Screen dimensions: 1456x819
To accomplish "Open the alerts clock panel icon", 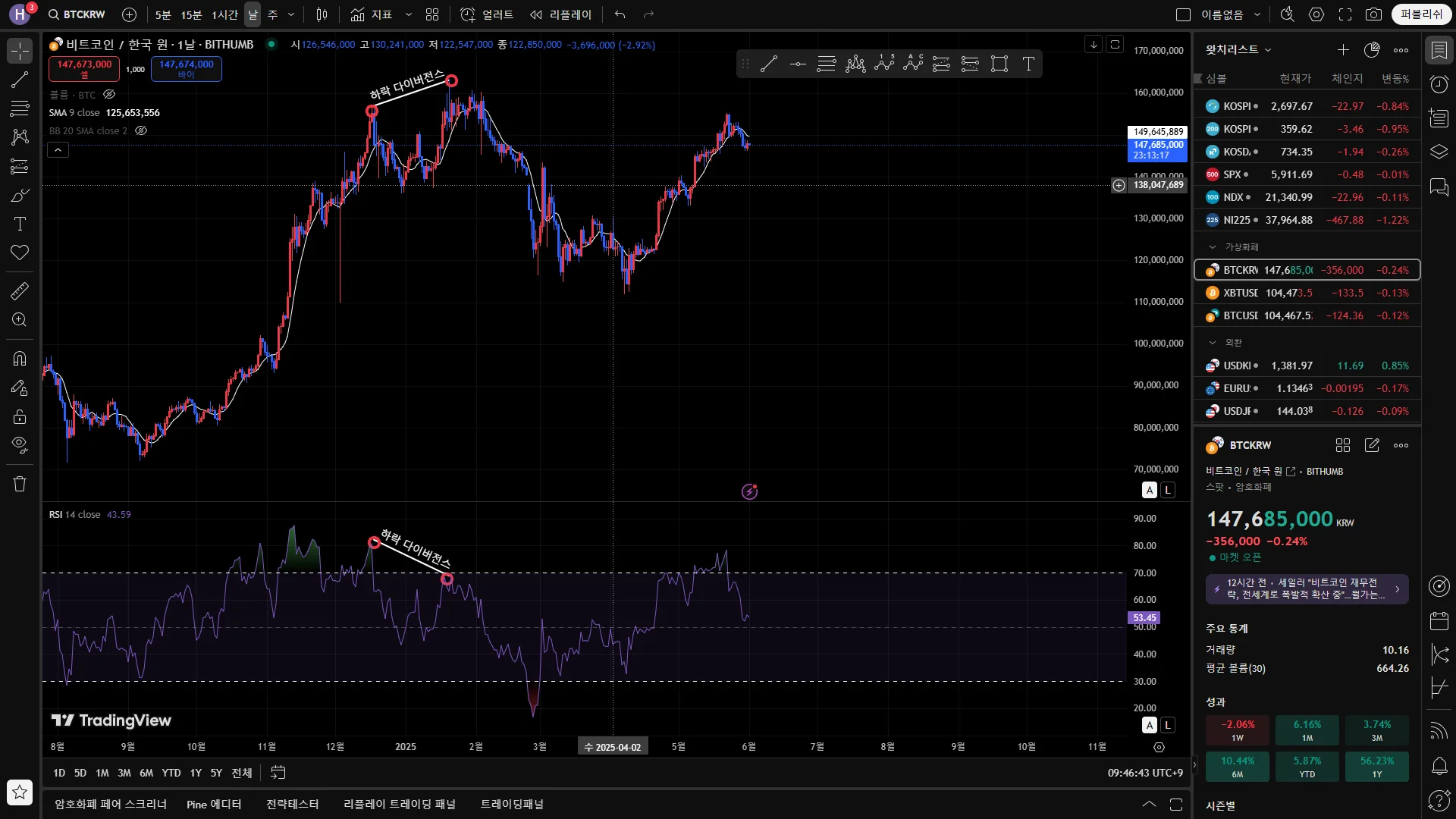I will 1439,84.
